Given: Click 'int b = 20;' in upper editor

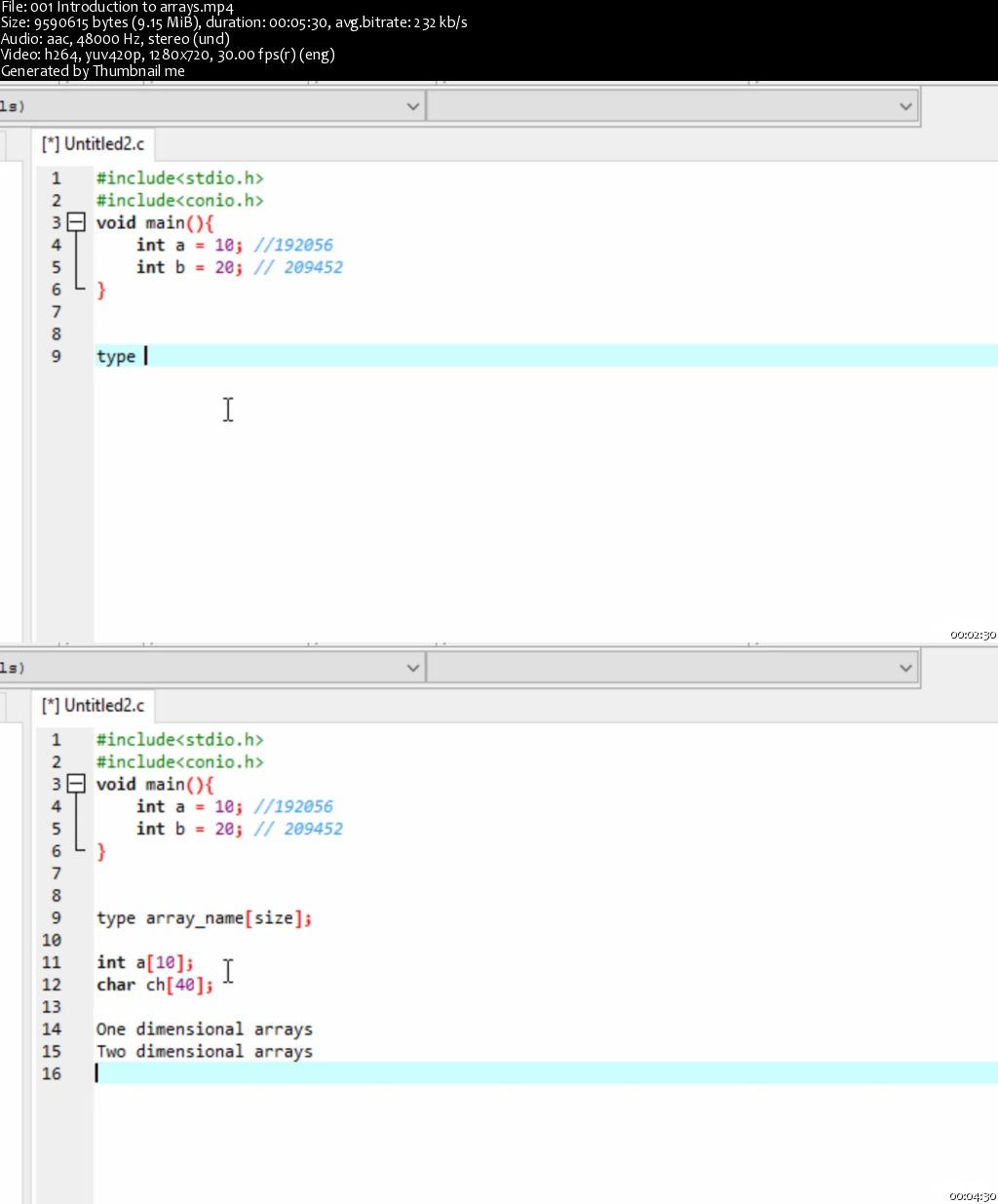Looking at the screenshot, I should (x=189, y=267).
